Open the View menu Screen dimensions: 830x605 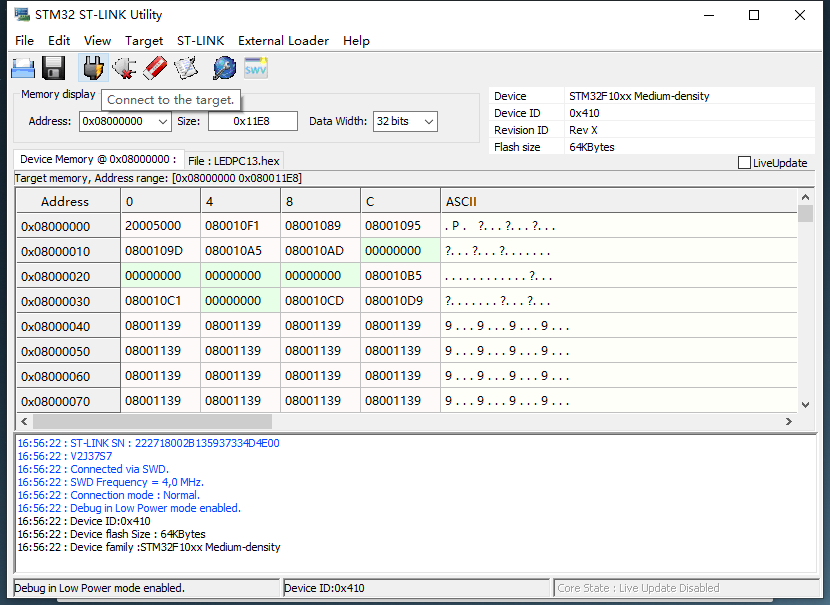point(97,41)
